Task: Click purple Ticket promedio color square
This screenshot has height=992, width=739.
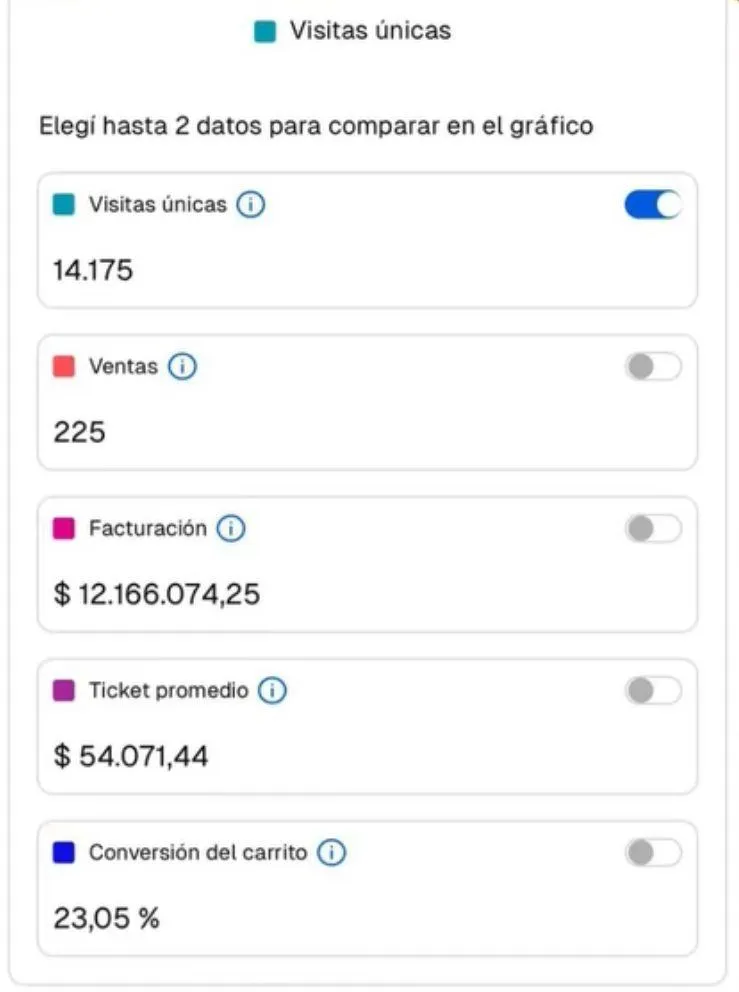Action: point(64,691)
